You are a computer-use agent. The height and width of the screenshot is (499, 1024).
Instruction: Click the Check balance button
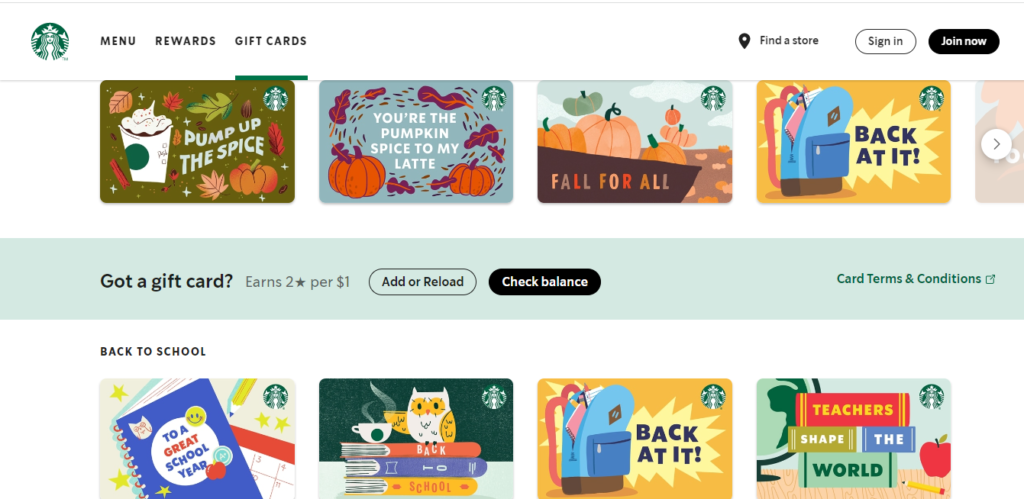pos(545,282)
